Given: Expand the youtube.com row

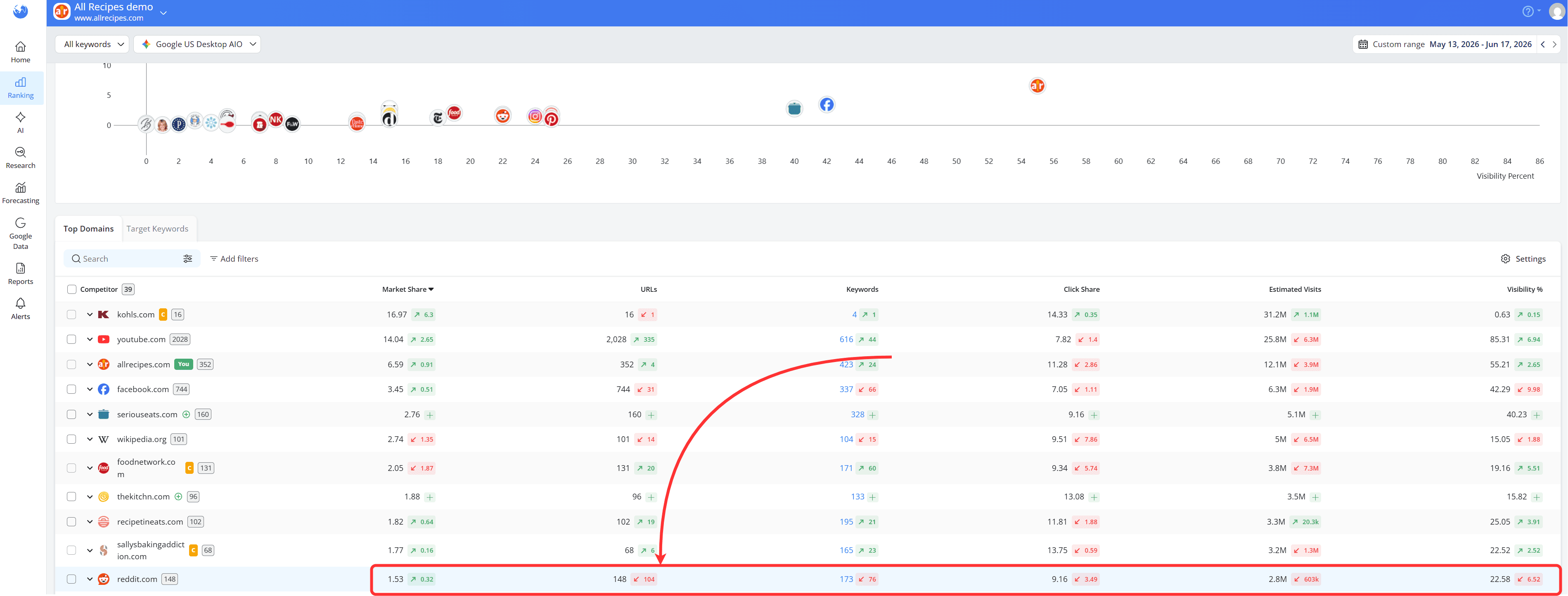Looking at the screenshot, I should coord(90,340).
